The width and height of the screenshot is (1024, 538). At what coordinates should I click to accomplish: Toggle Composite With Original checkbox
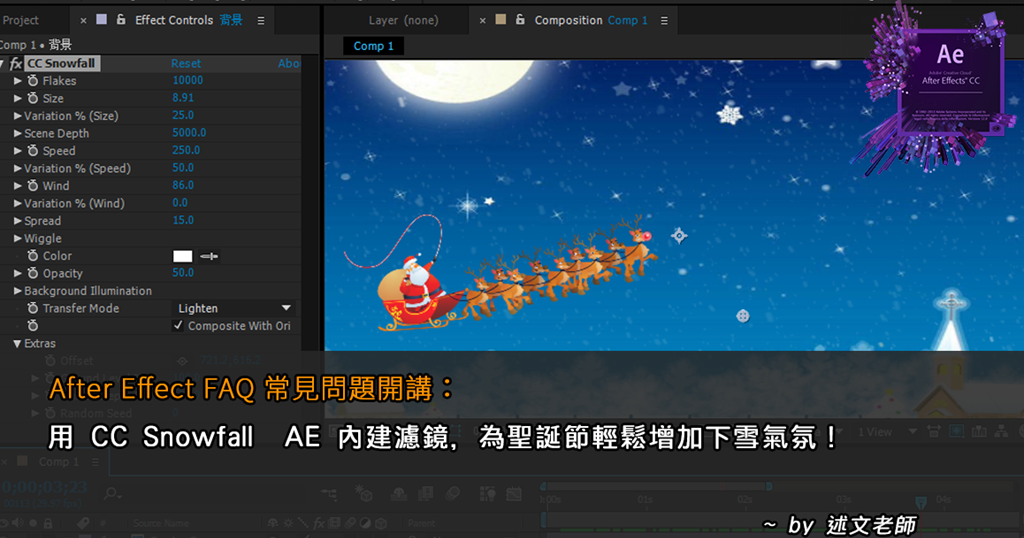[x=178, y=325]
